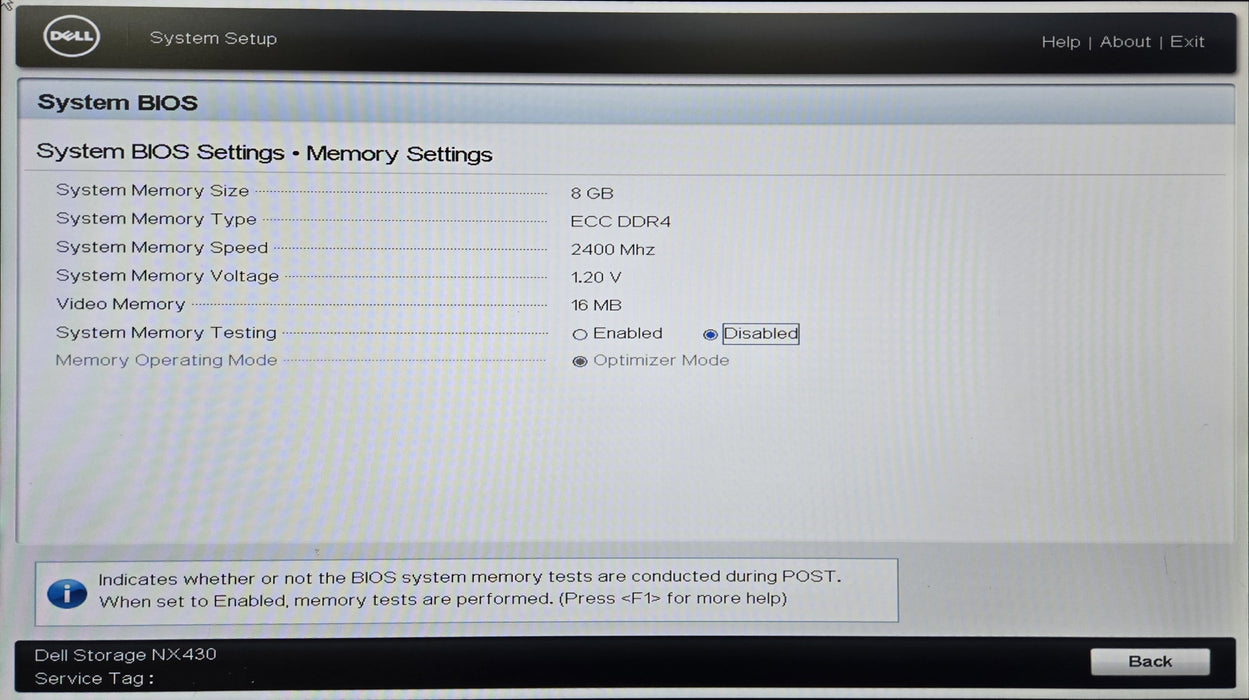
Task: Click the Dell logo icon
Action: (x=70, y=38)
